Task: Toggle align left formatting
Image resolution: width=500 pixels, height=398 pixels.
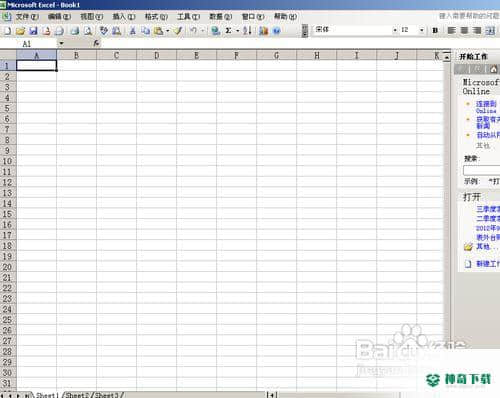Action: [x=451, y=31]
